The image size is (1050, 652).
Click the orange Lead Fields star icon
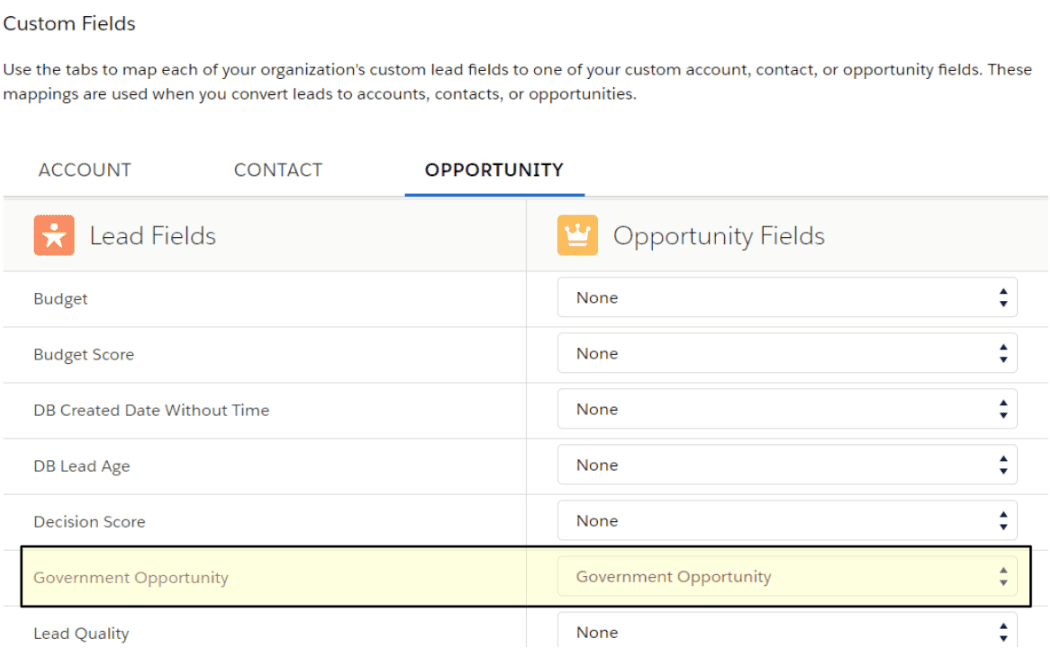click(x=54, y=236)
